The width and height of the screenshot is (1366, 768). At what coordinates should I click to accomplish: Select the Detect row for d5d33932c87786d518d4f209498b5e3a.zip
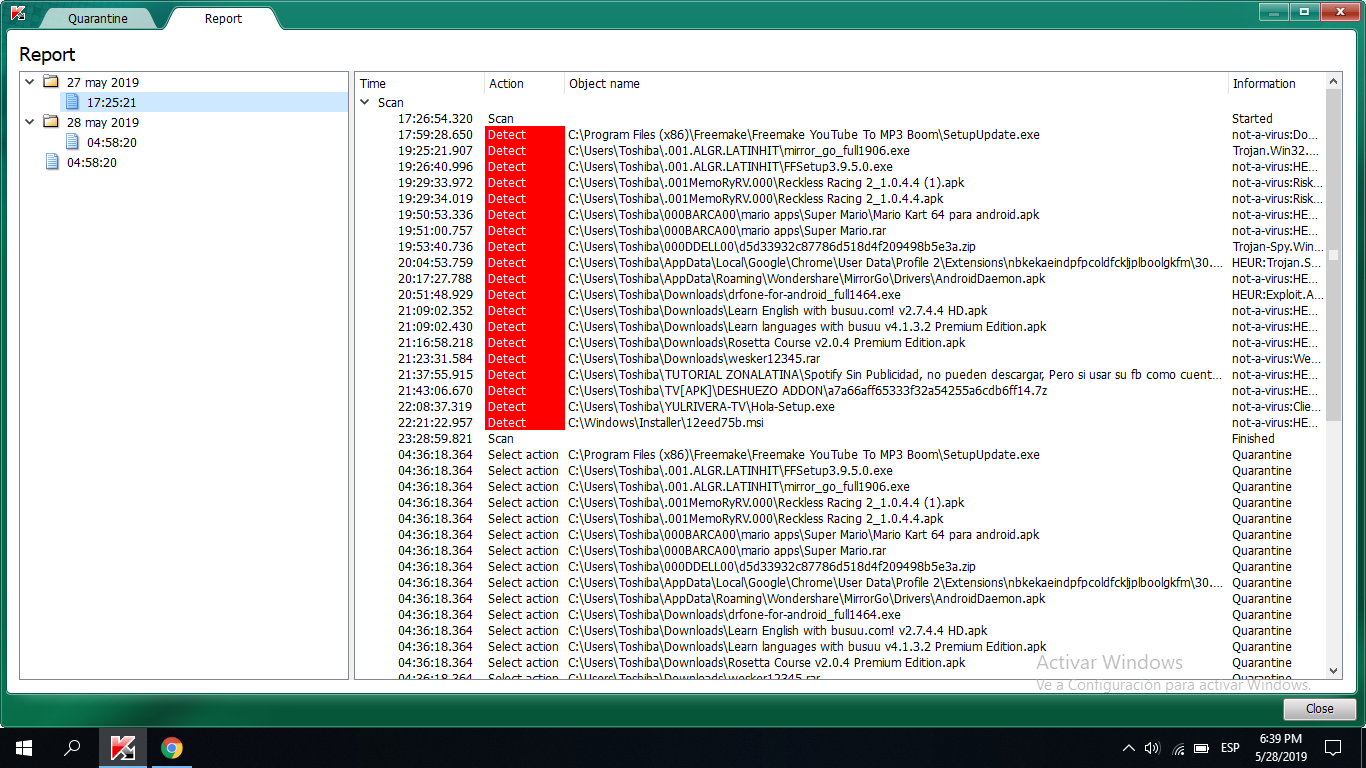(x=842, y=246)
